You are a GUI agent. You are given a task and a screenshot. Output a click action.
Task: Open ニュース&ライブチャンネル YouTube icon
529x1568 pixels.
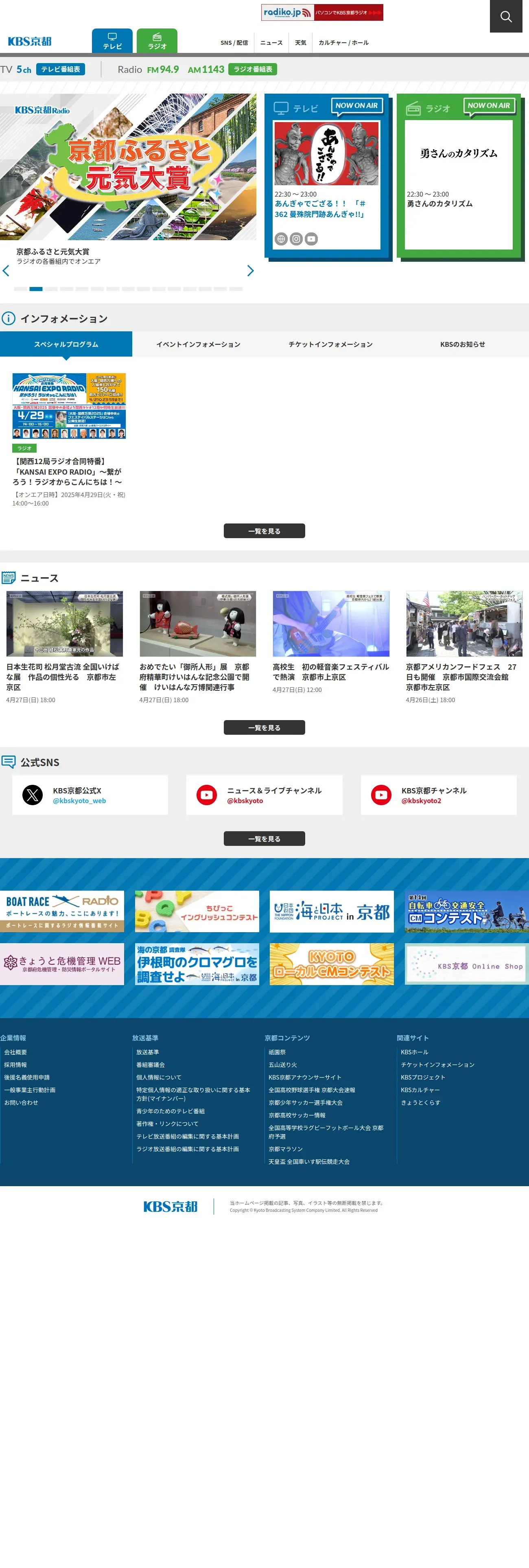206,795
